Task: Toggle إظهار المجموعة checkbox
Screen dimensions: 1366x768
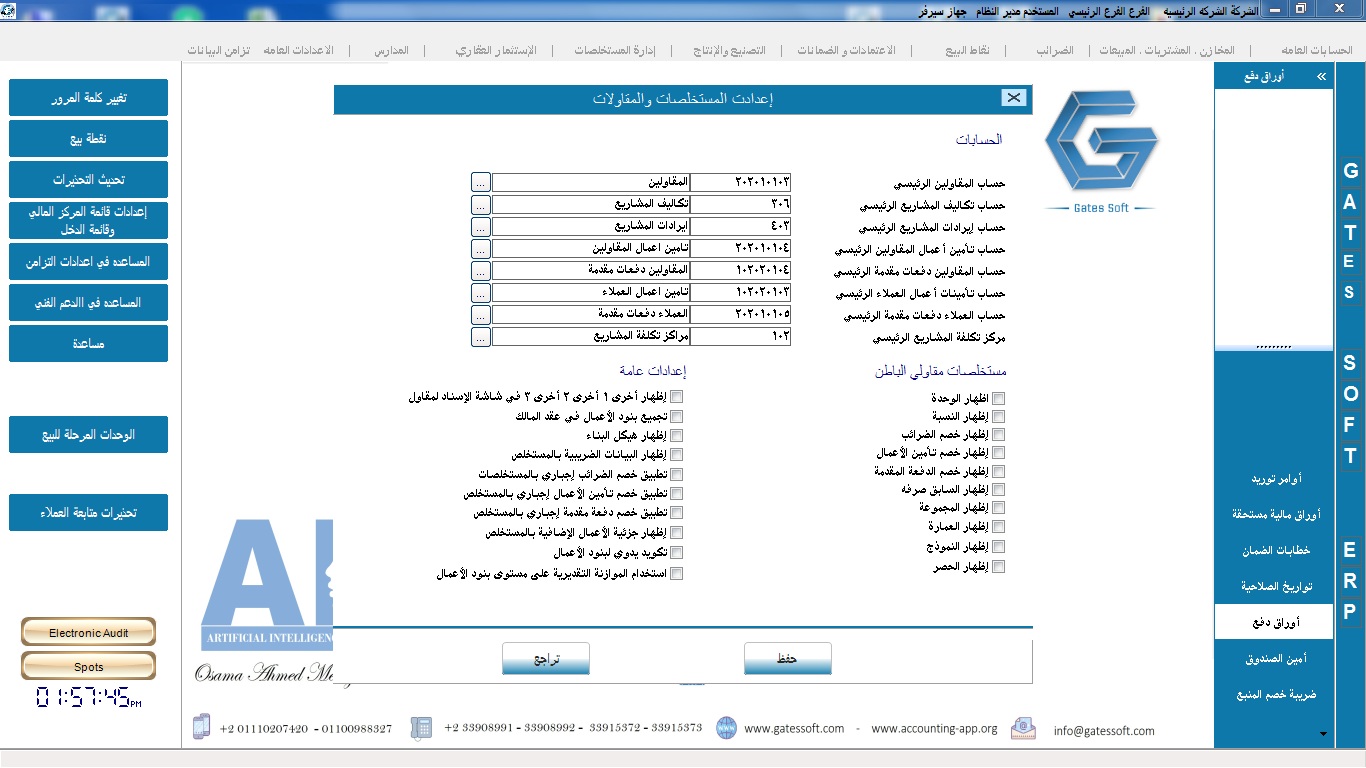Action: [x=999, y=508]
